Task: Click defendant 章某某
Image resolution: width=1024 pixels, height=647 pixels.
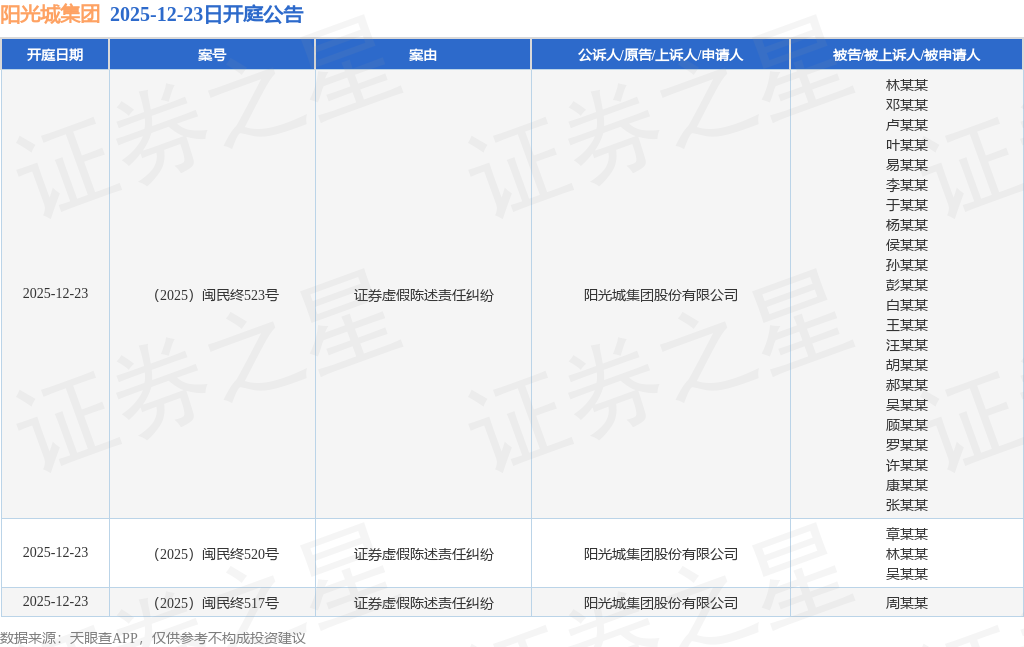Action: coord(906,534)
